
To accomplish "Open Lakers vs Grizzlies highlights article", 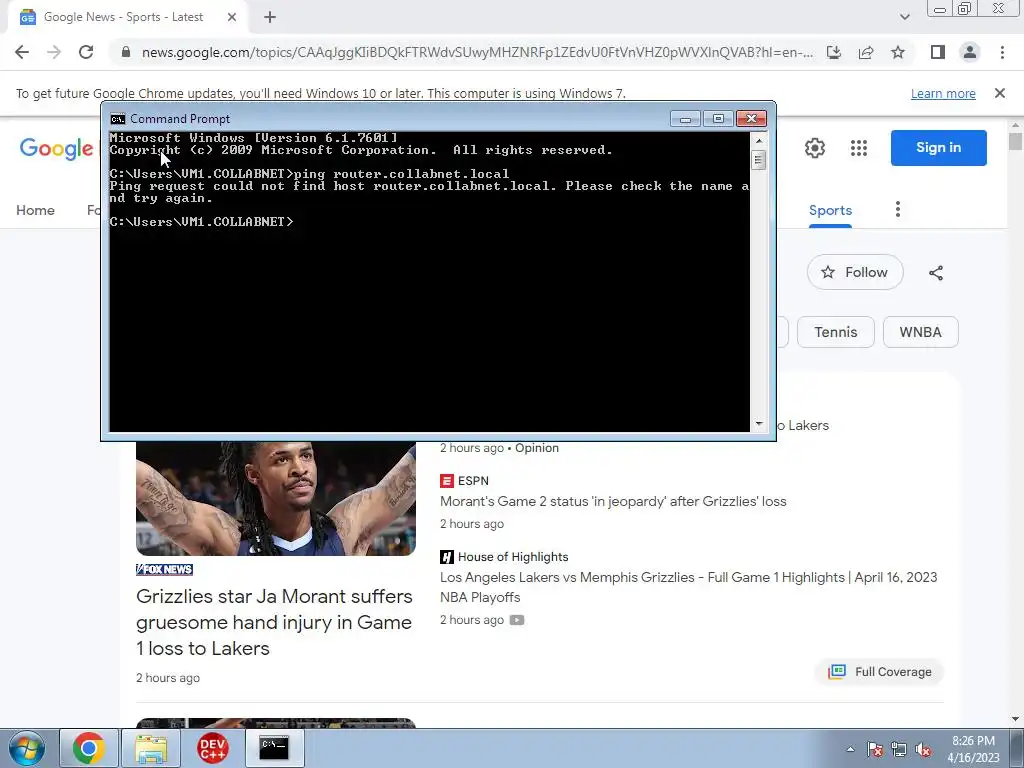I will click(688, 587).
